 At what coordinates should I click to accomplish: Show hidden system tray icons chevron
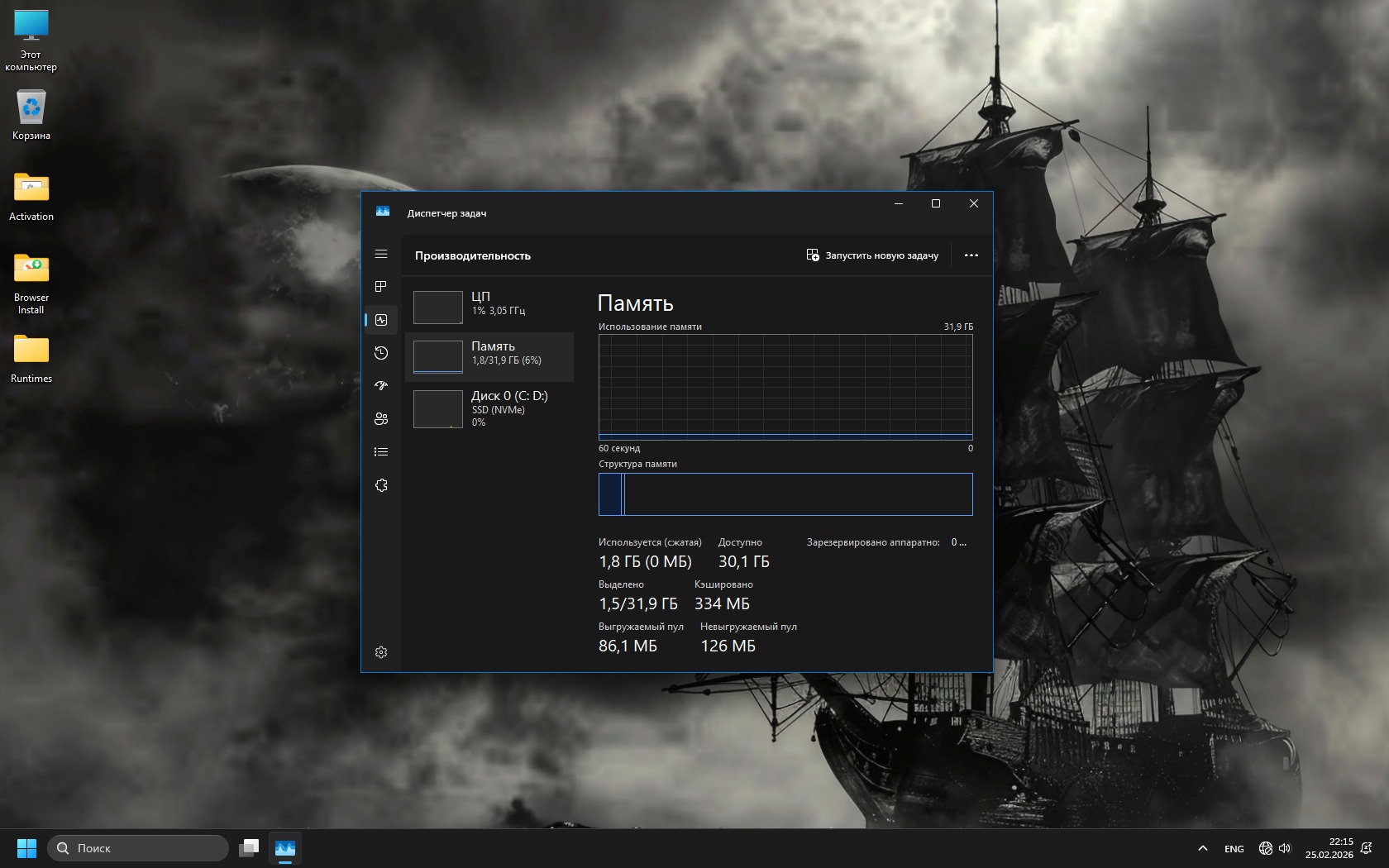click(x=1203, y=848)
